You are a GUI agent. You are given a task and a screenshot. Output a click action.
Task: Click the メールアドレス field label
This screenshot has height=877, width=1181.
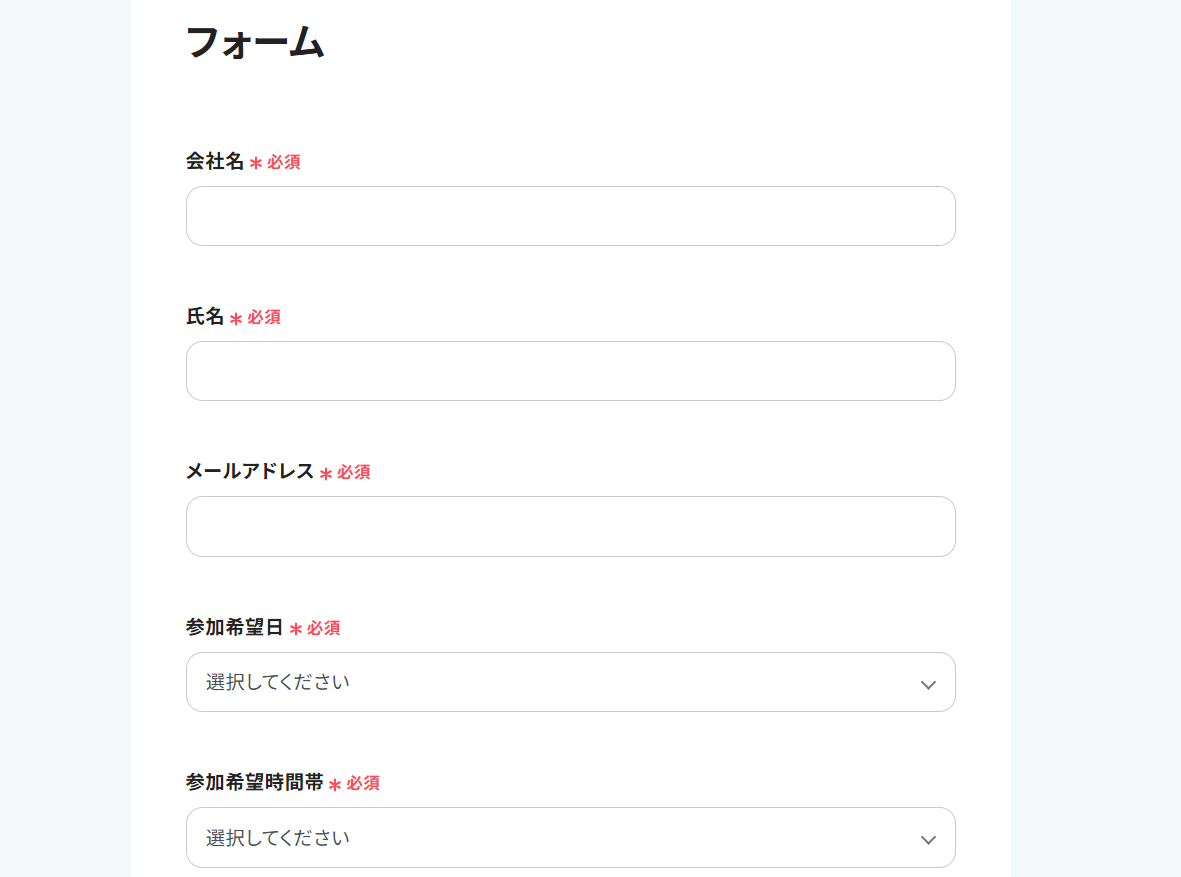click(x=250, y=471)
